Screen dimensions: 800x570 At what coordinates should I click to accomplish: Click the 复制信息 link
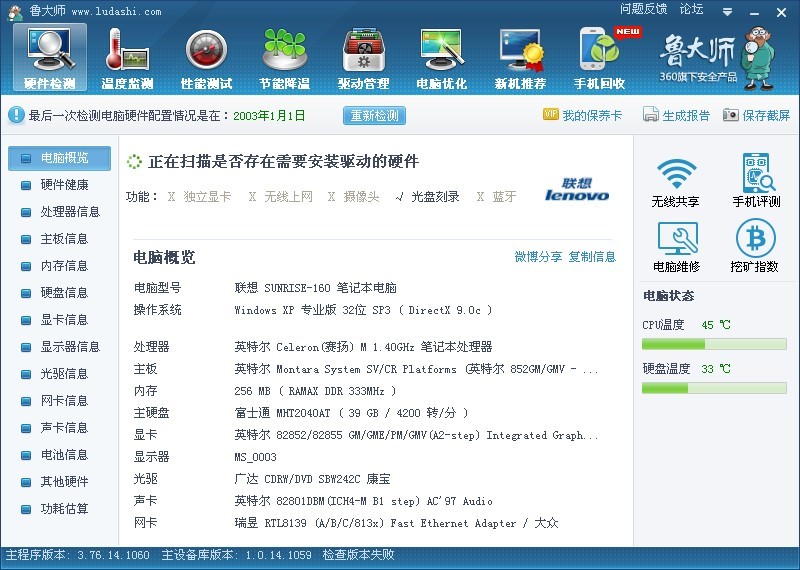click(x=592, y=257)
